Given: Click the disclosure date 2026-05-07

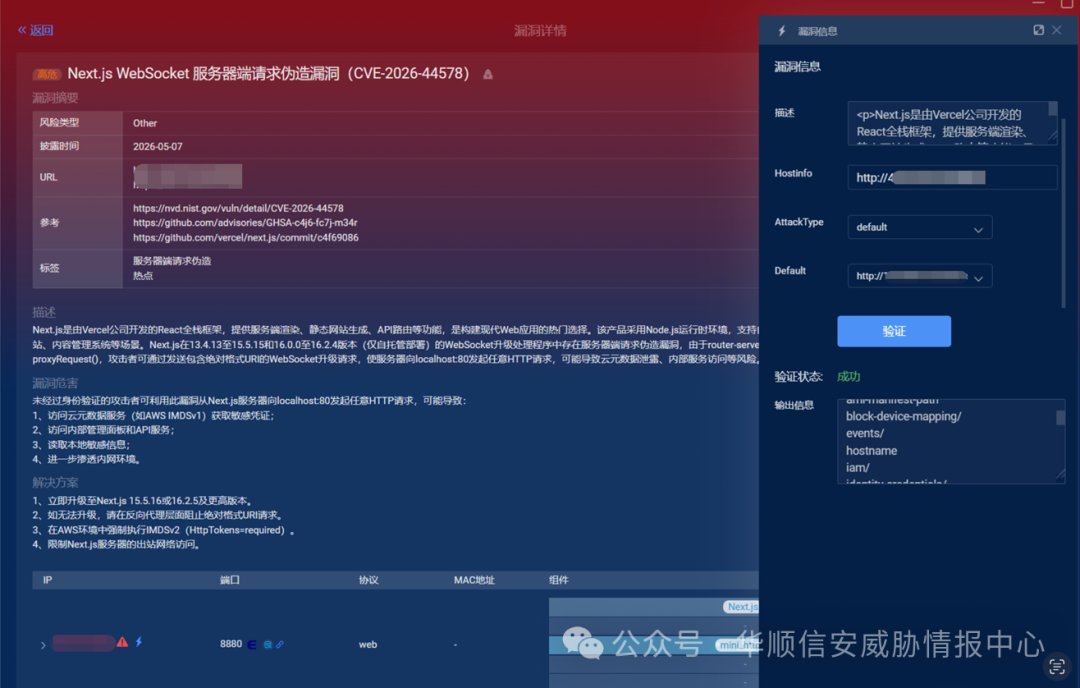Looking at the screenshot, I should click(x=158, y=147).
